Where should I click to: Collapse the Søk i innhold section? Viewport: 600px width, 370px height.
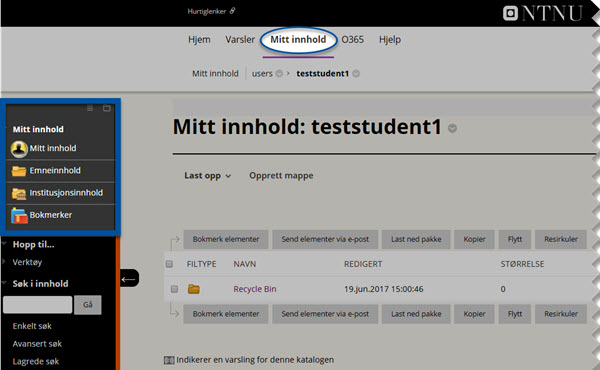tap(5, 283)
